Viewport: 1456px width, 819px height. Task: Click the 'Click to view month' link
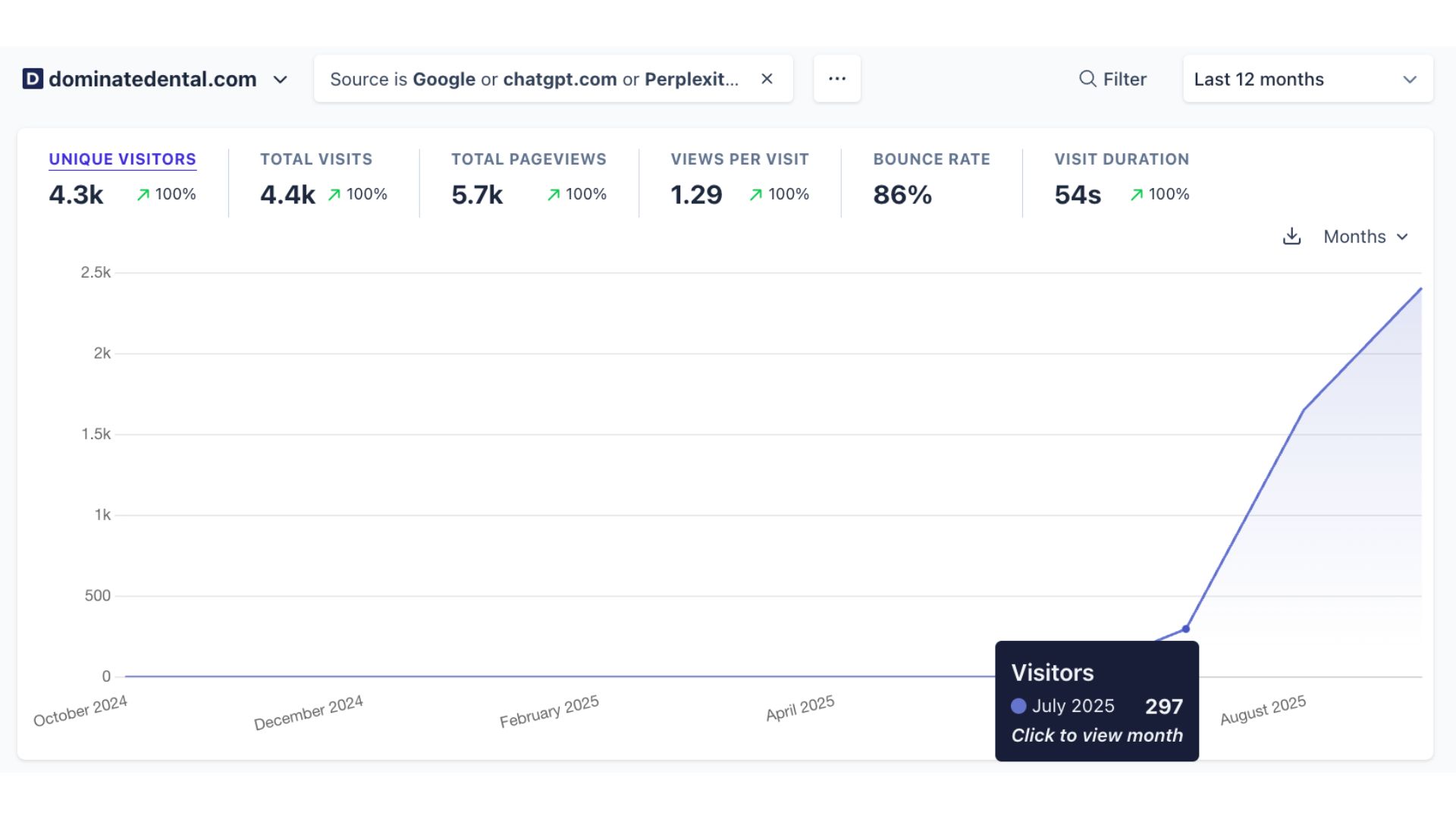point(1097,735)
